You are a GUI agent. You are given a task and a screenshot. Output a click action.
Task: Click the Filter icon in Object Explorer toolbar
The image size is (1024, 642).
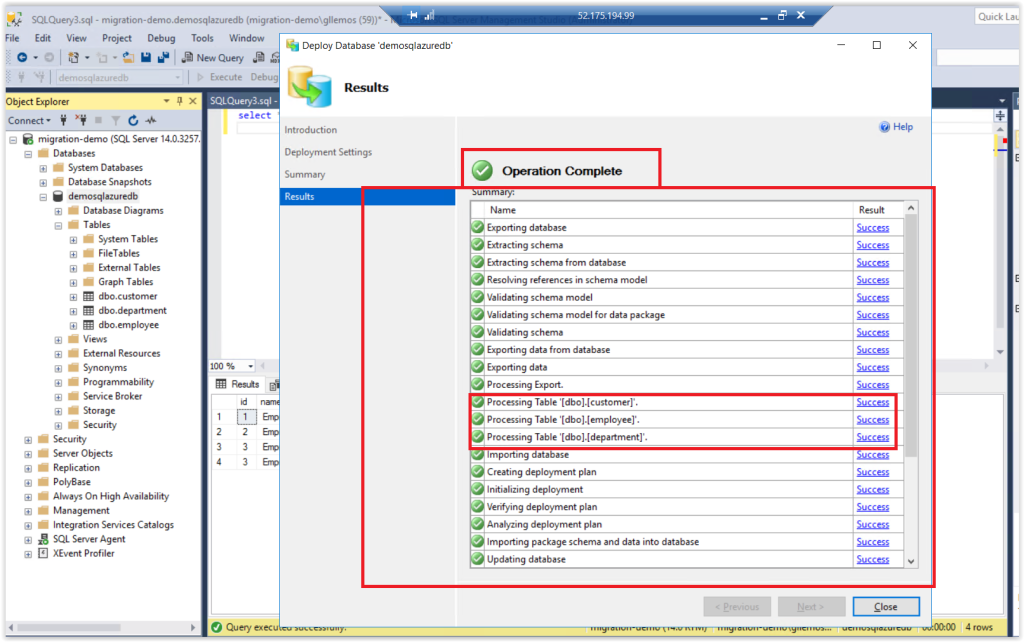(116, 120)
